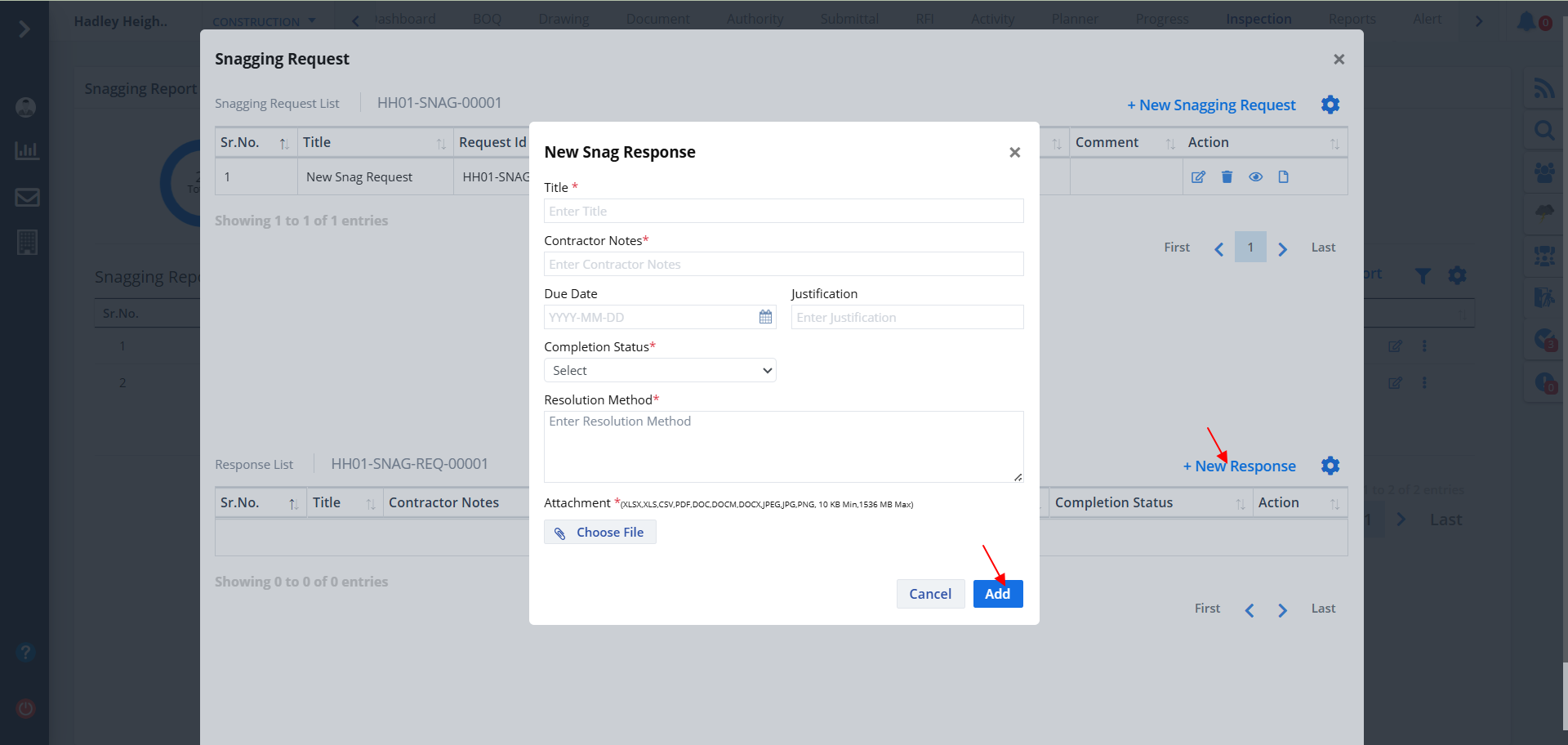
Task: Open the Reports tab
Action: 1352,19
